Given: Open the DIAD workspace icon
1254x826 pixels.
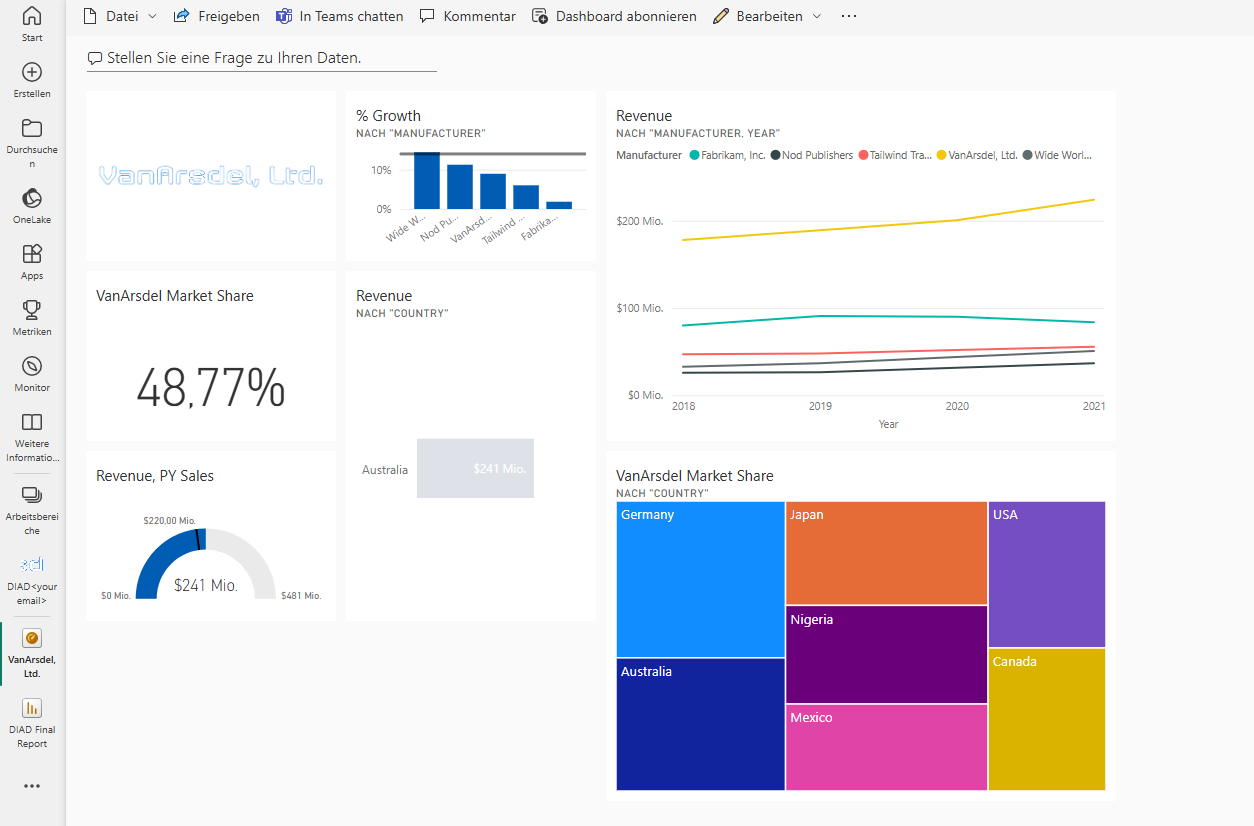Looking at the screenshot, I should 32,564.
